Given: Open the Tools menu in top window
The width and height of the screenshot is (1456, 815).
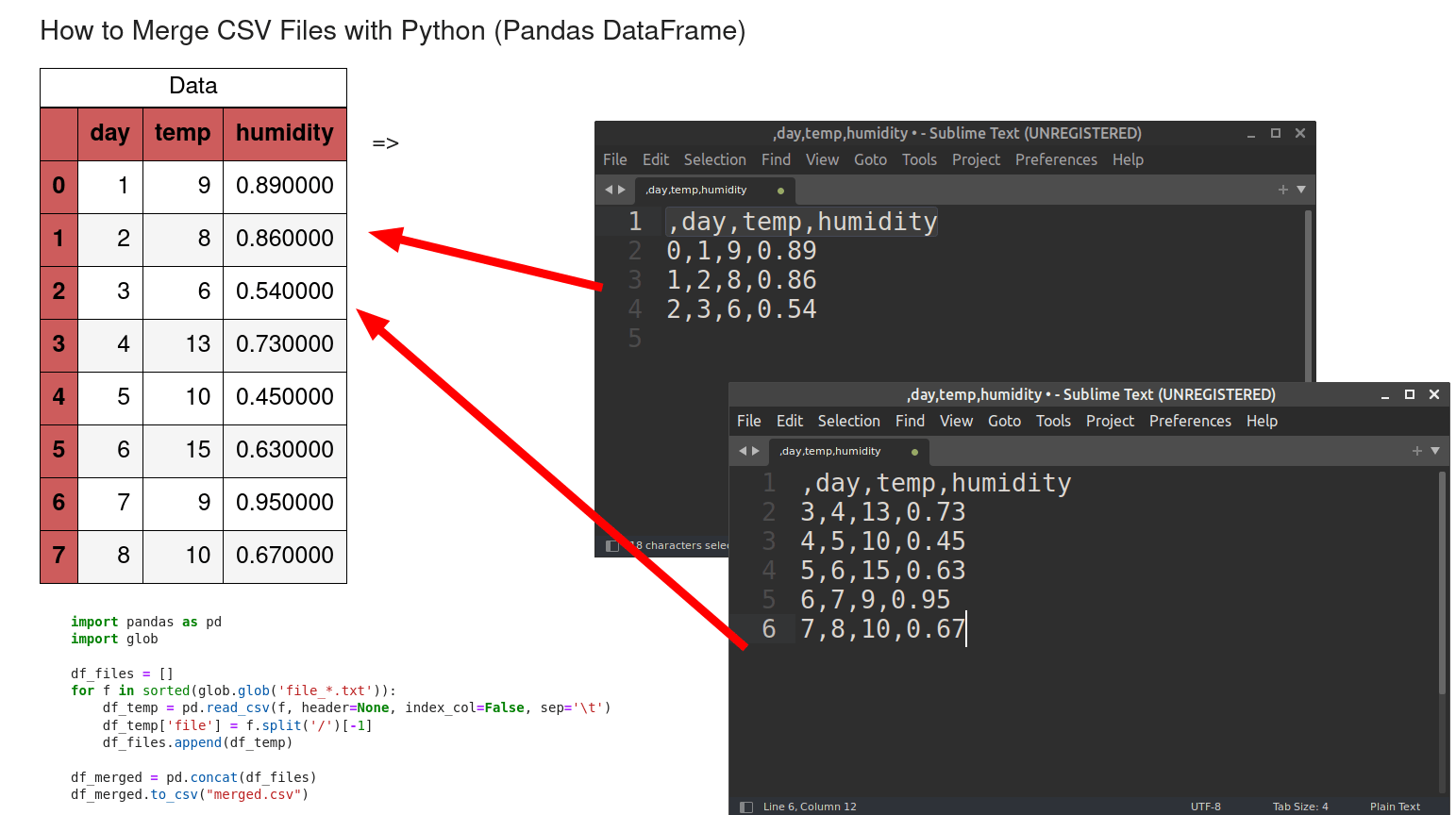Looking at the screenshot, I should pyautogui.click(x=919, y=159).
